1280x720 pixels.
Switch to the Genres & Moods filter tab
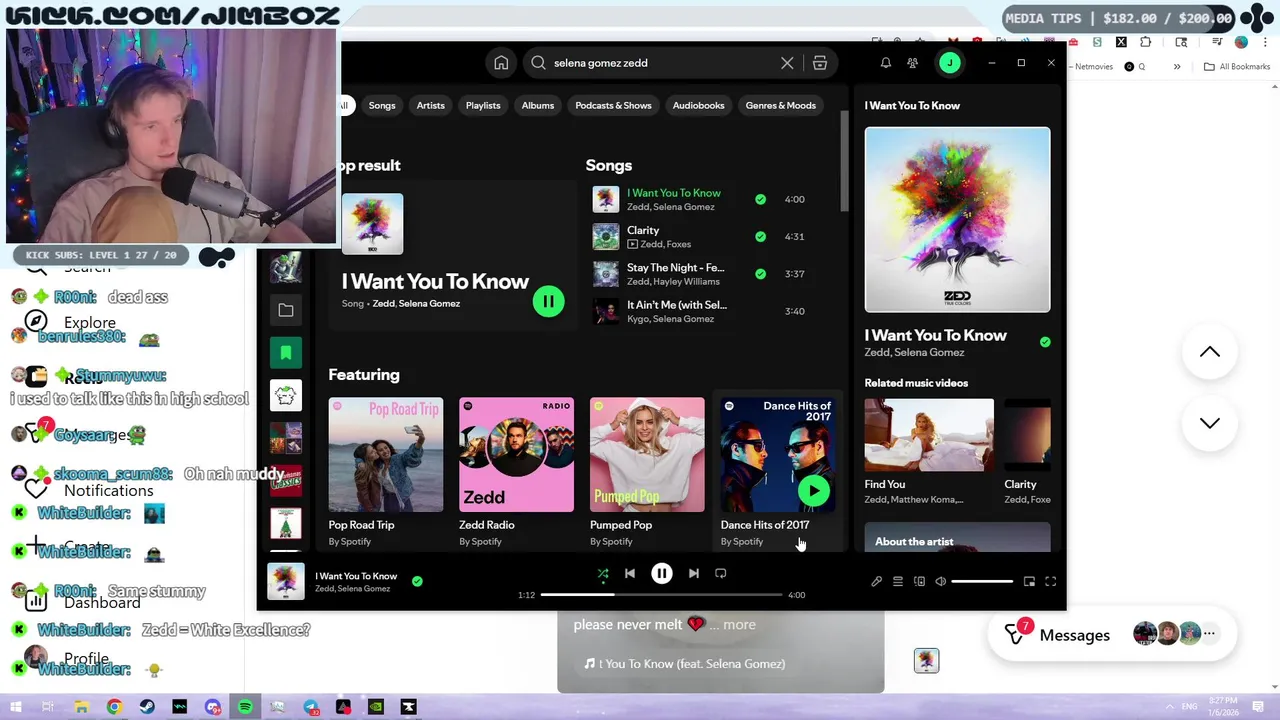(x=781, y=105)
